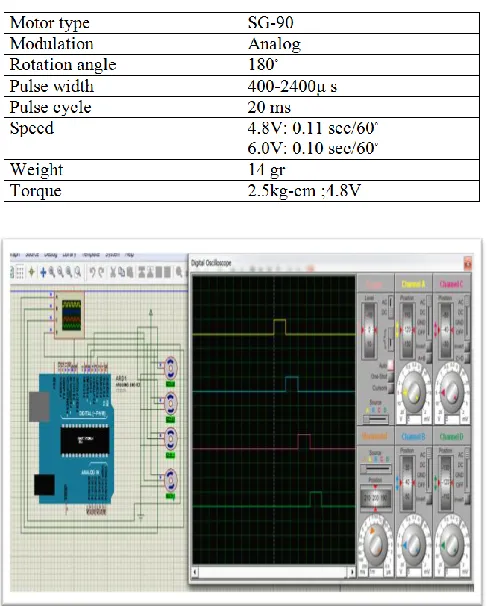The height and width of the screenshot is (606, 488).
Task: Adjust Channel B coupling AC/DC/GND/OFF slider
Action: click(429, 469)
